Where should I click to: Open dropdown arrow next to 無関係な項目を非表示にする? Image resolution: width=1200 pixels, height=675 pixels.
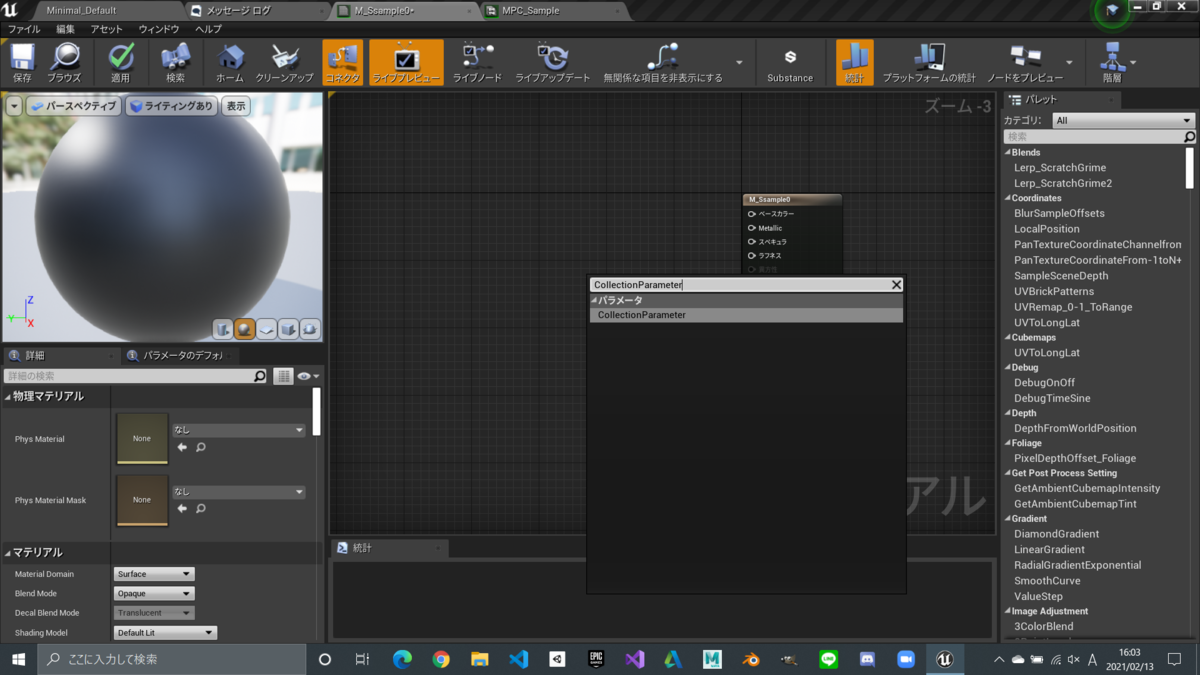739,63
